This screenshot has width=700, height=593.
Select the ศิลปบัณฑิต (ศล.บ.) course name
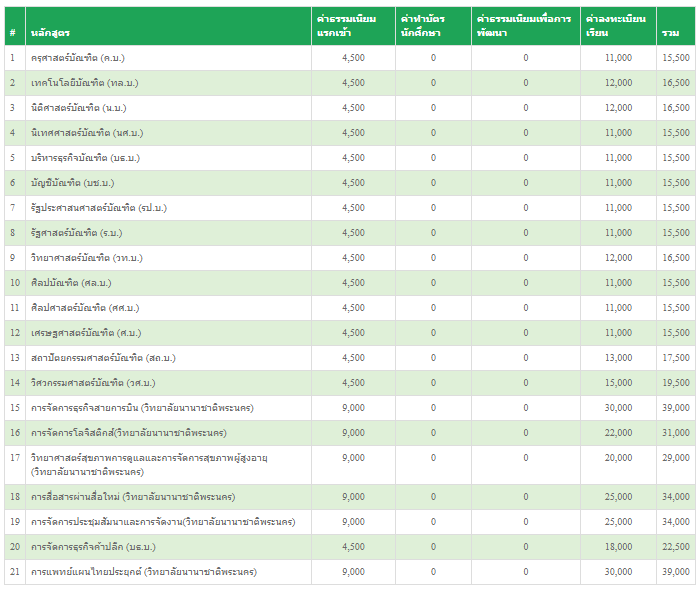coord(71,283)
